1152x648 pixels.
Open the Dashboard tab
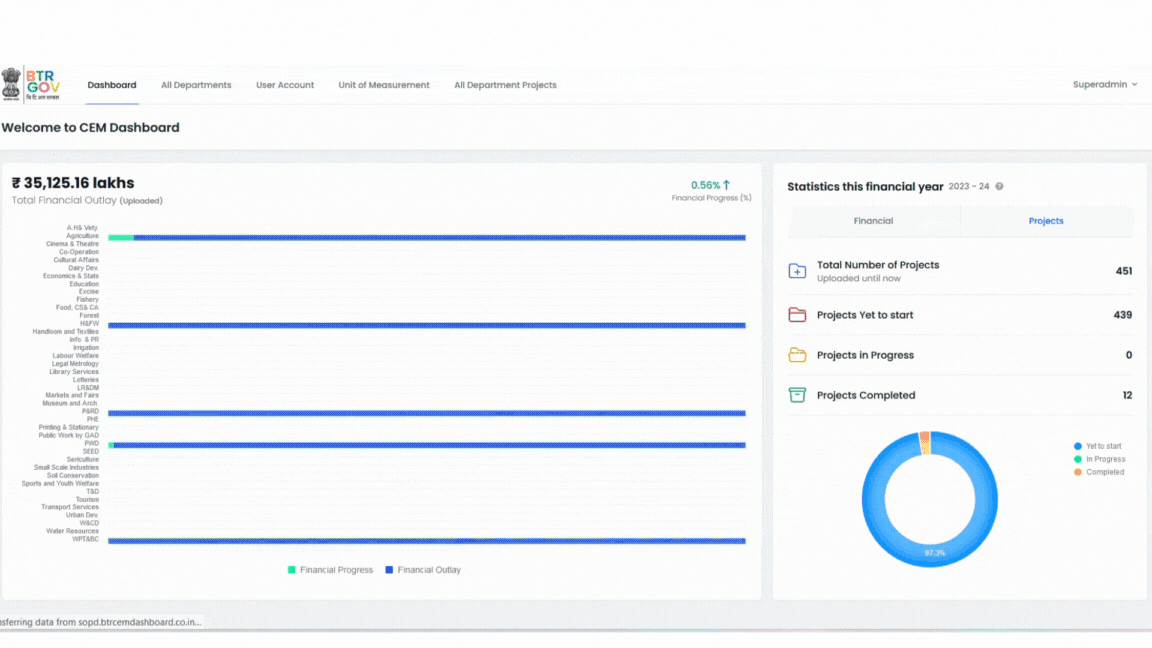[112, 85]
